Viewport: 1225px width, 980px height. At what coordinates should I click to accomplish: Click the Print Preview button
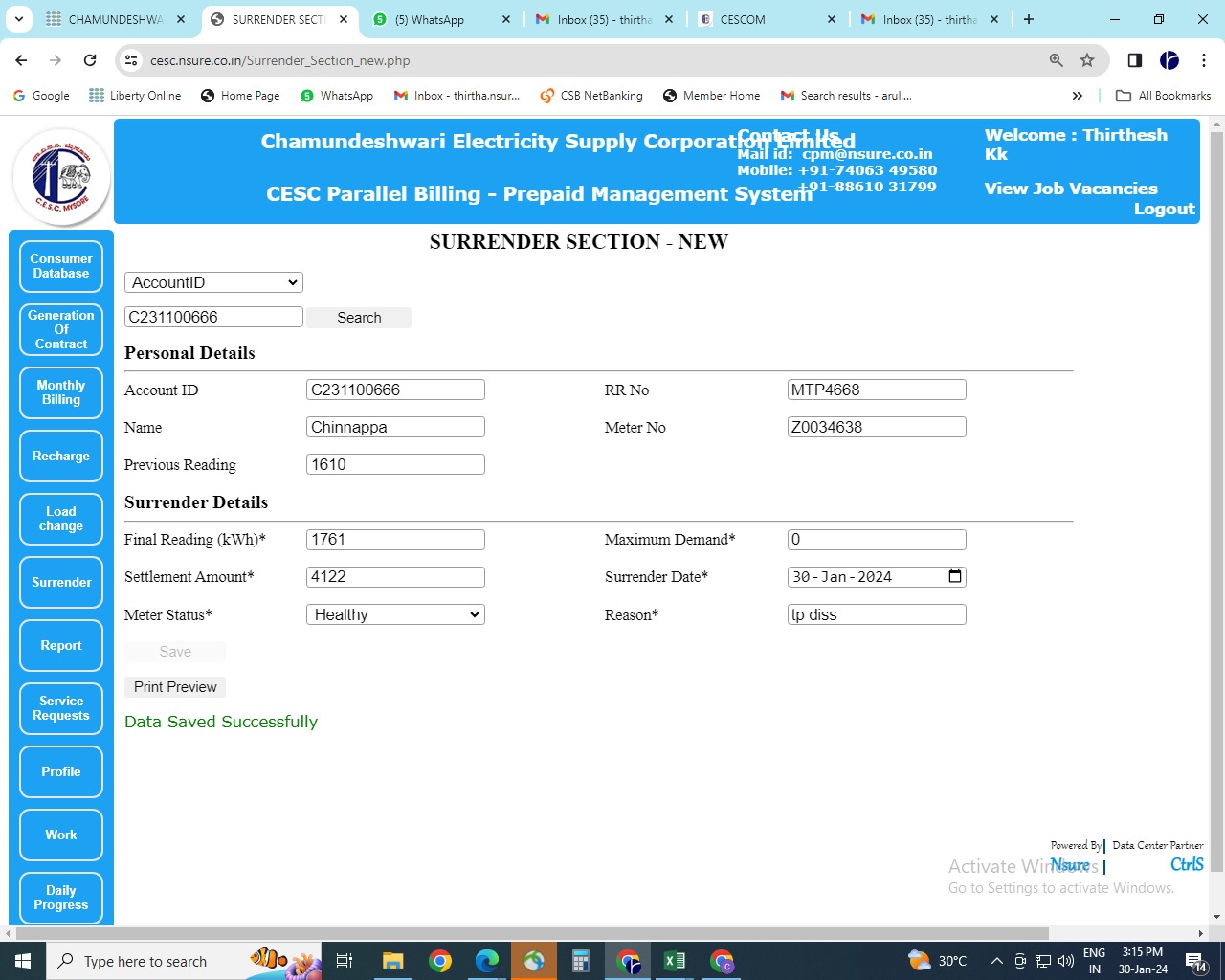(175, 687)
